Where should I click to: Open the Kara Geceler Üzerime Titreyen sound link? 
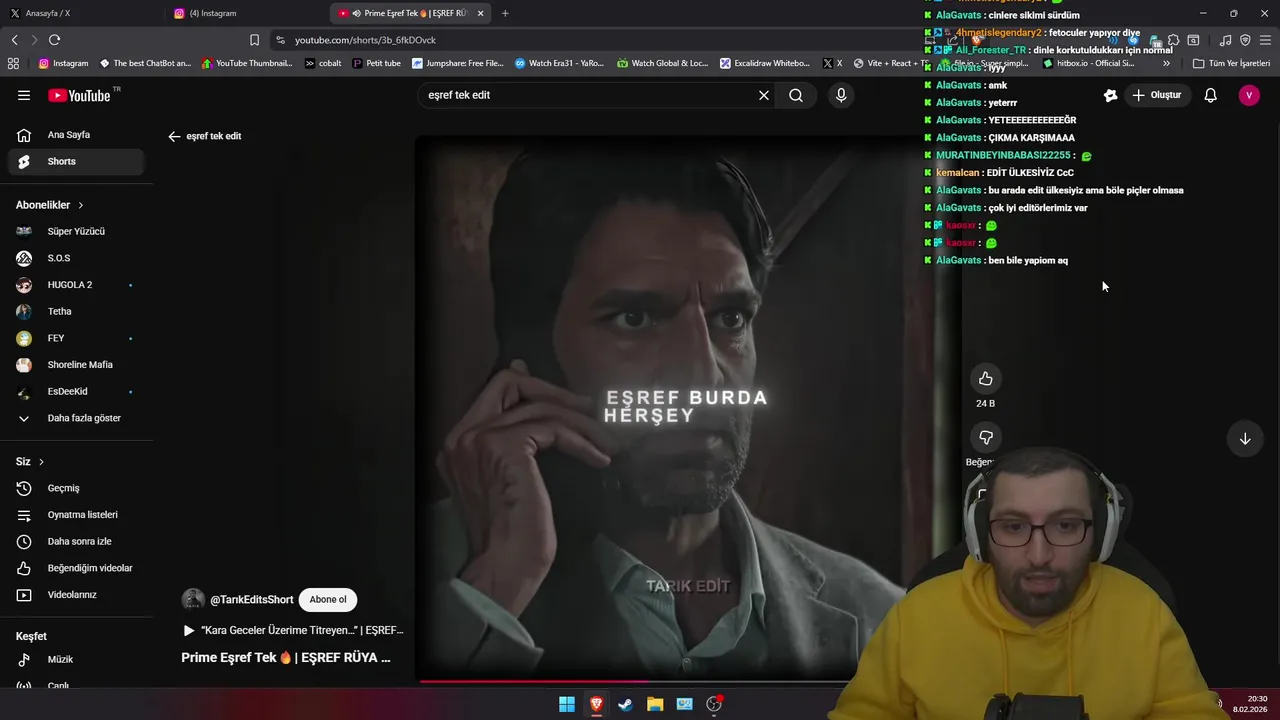click(x=294, y=631)
